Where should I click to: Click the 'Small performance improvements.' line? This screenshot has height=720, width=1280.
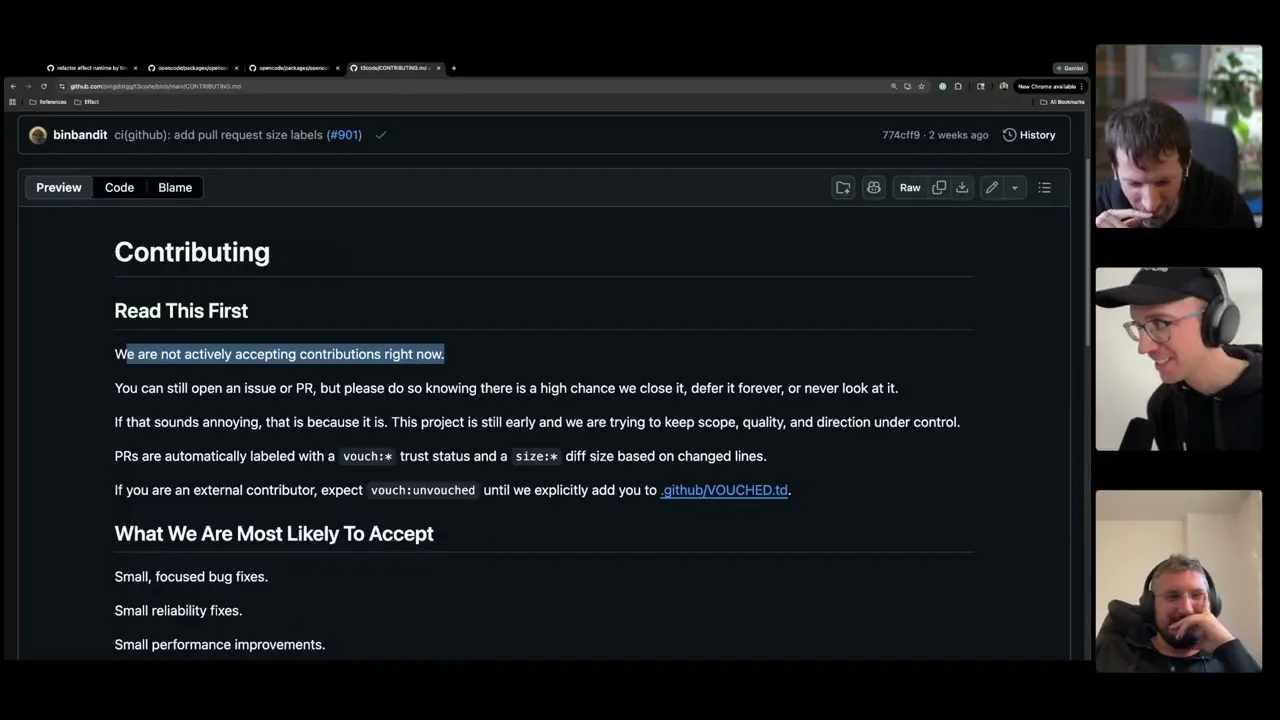coord(220,645)
